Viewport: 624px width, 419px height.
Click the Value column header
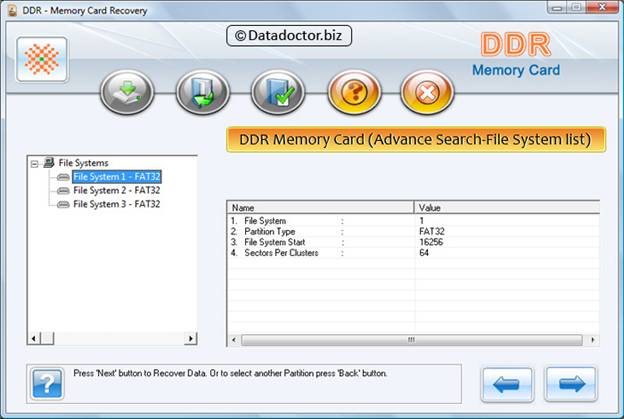point(507,208)
